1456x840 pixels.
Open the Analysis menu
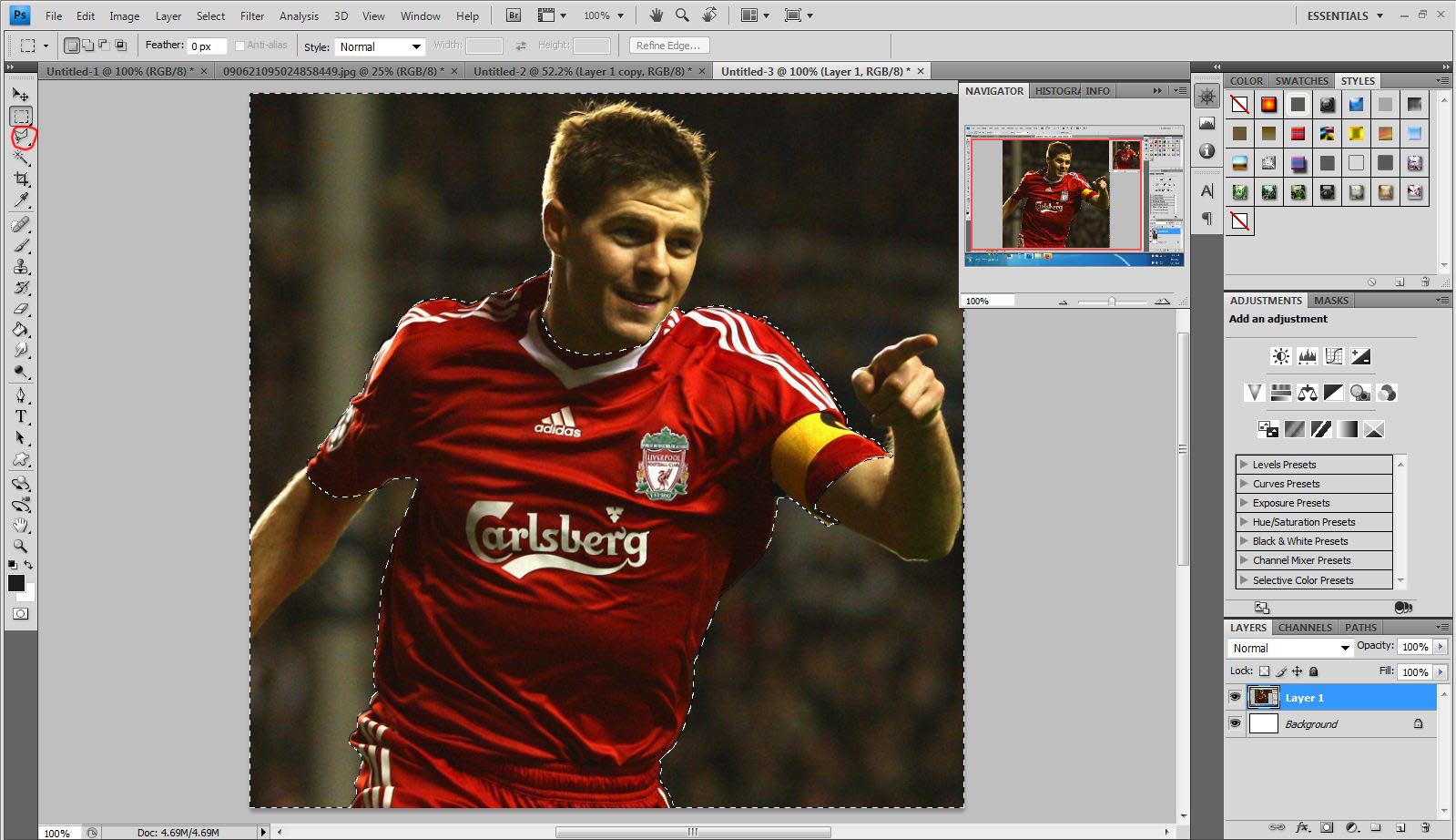[299, 15]
